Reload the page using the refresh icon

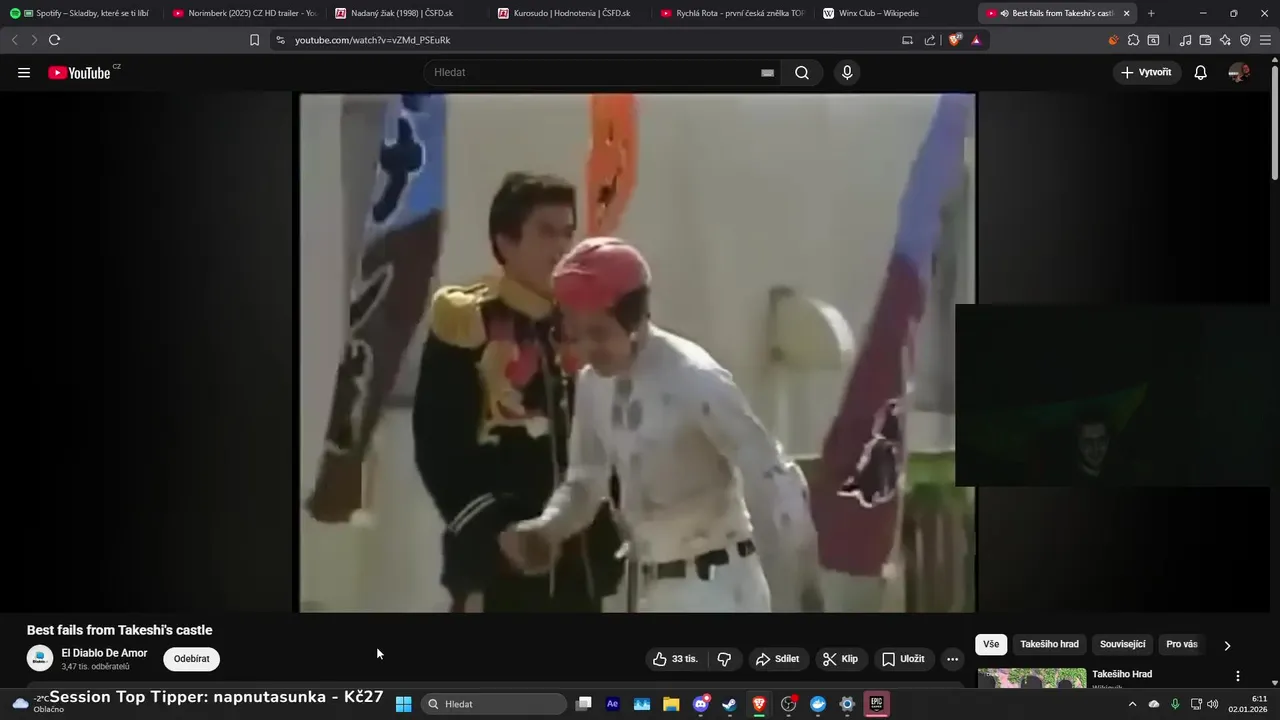54,40
